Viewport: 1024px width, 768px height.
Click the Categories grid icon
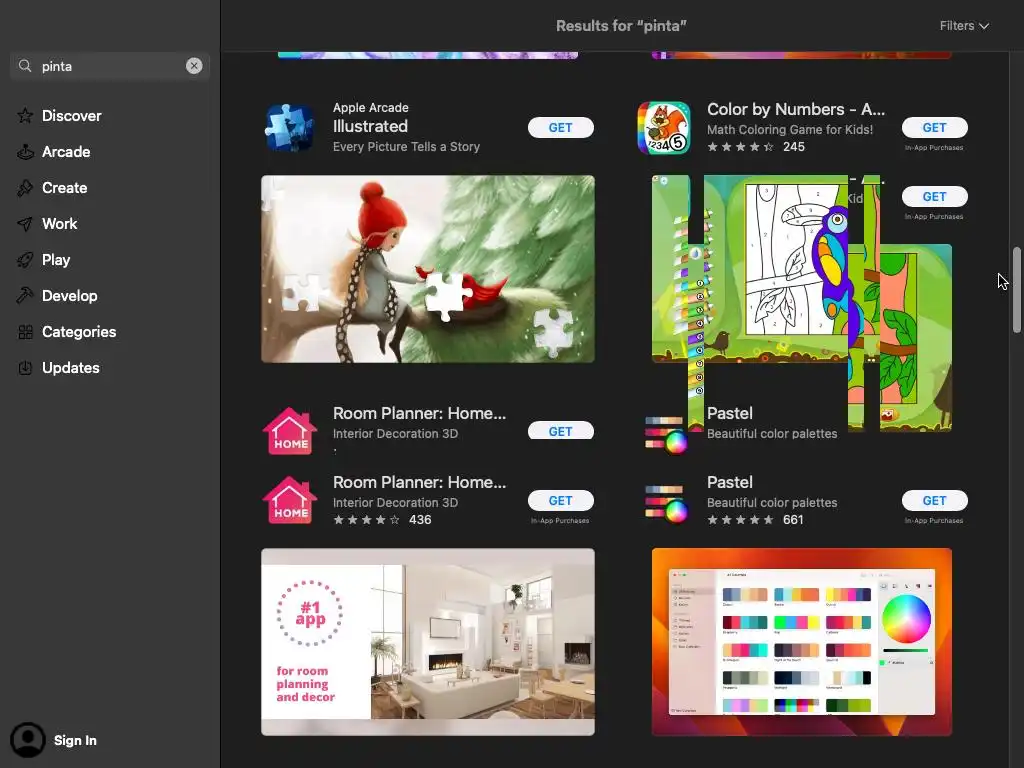25,332
